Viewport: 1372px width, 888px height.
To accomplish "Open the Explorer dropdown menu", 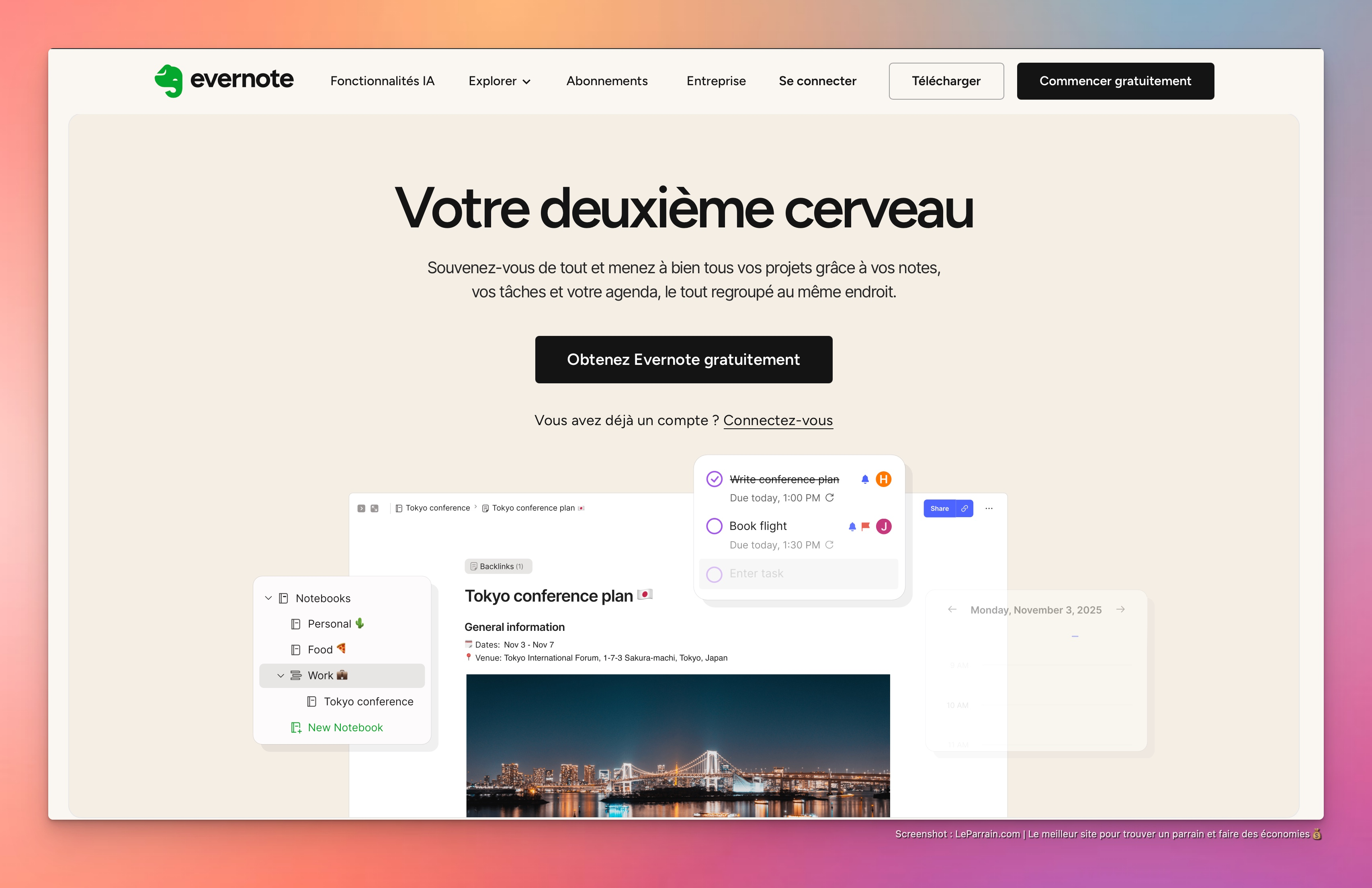I will point(499,81).
